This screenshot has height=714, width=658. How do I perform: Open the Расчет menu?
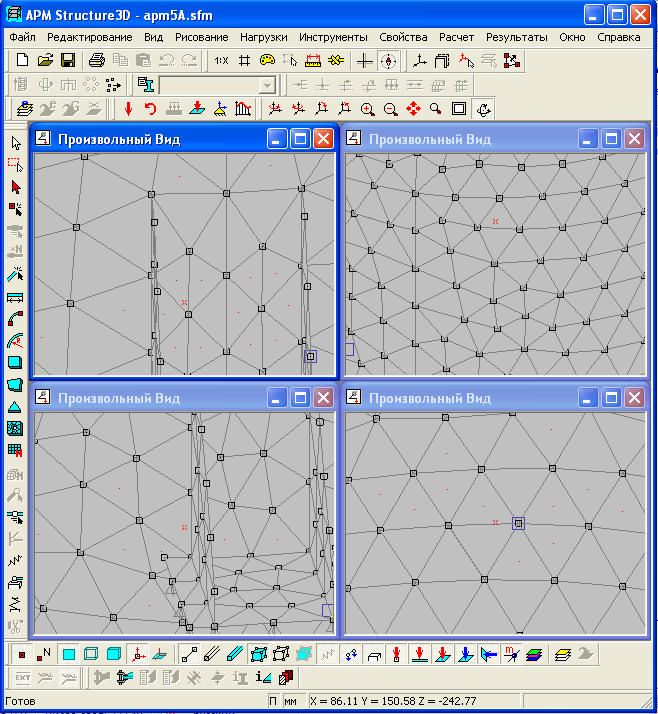[456, 37]
